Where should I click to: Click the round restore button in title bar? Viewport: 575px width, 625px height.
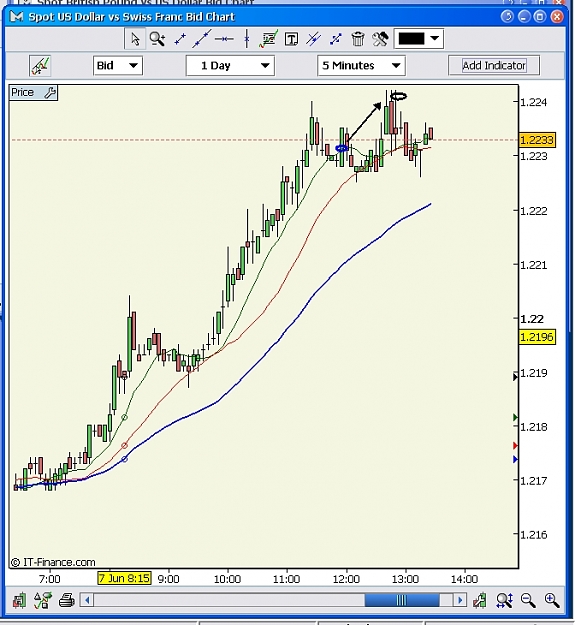507,17
